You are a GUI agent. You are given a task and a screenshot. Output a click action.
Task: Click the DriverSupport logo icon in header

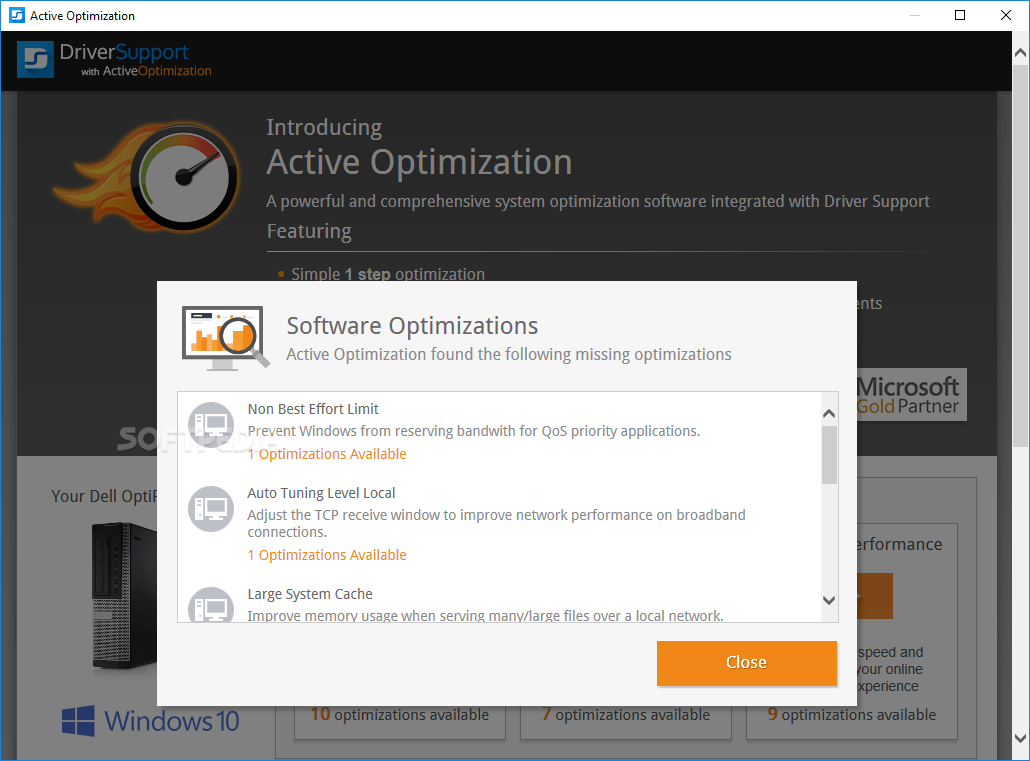[x=35, y=60]
